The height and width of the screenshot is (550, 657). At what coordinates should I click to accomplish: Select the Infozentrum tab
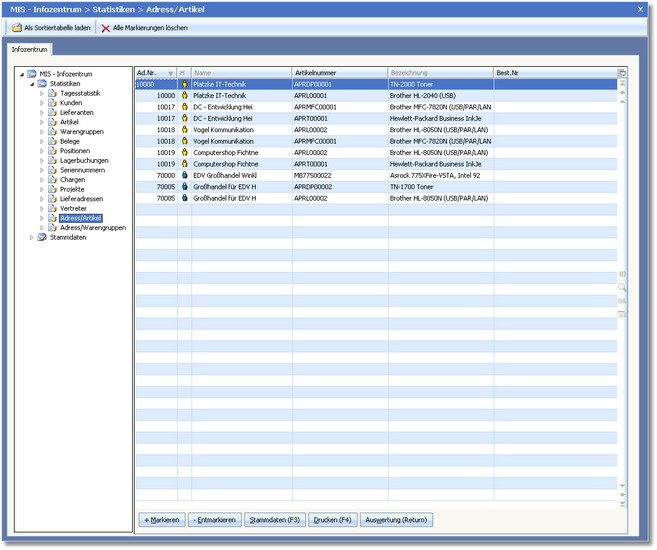pos(30,48)
